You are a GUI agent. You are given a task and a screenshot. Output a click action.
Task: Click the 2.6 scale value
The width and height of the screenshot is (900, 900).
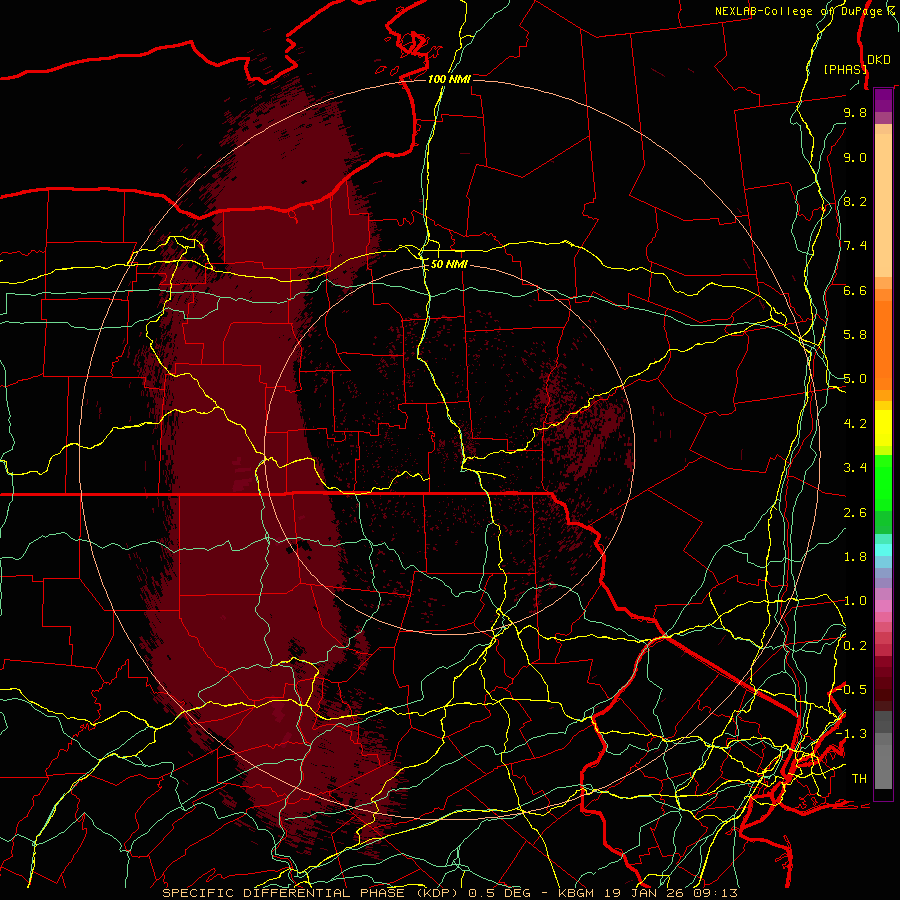(855, 513)
